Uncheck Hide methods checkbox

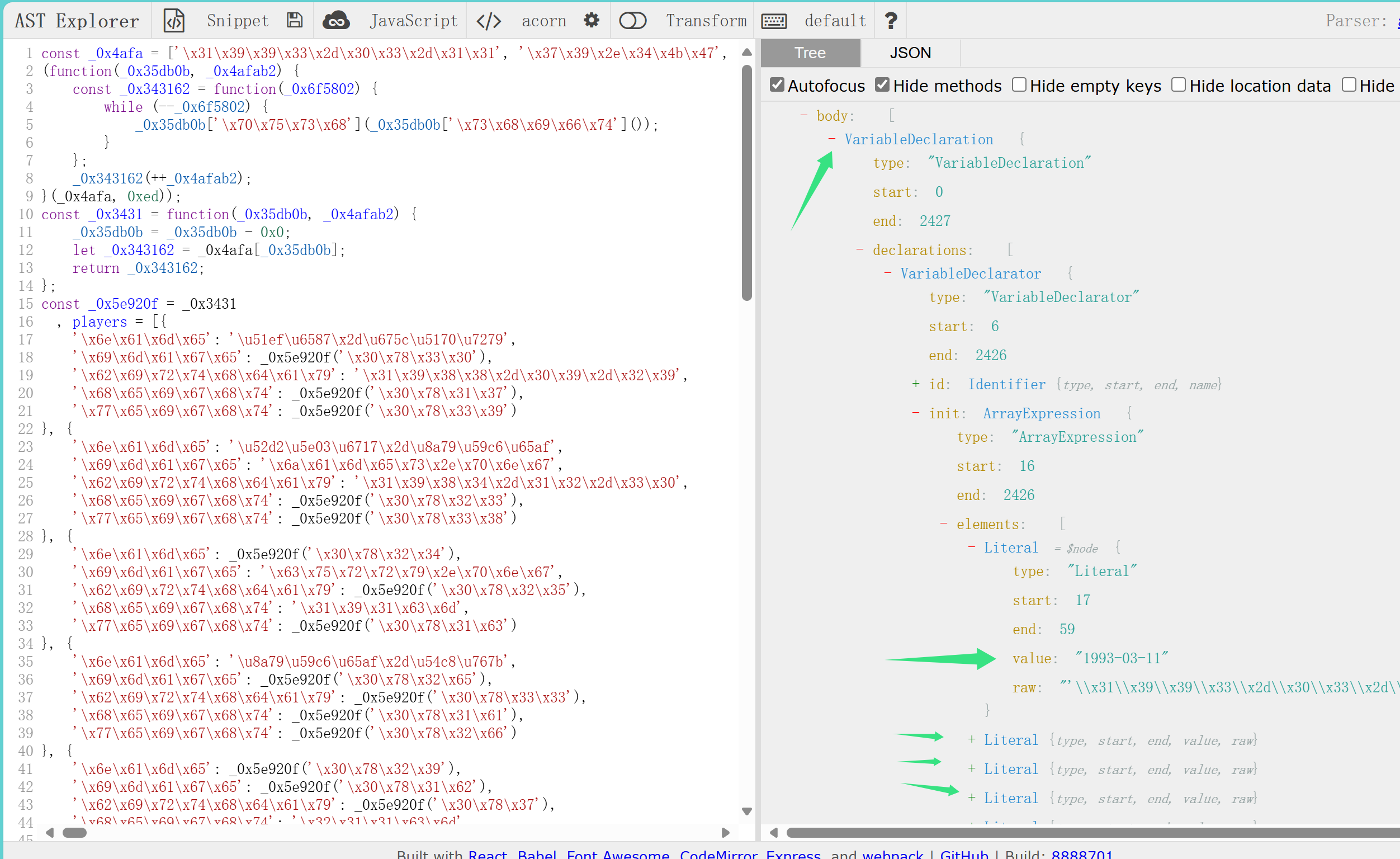[882, 85]
